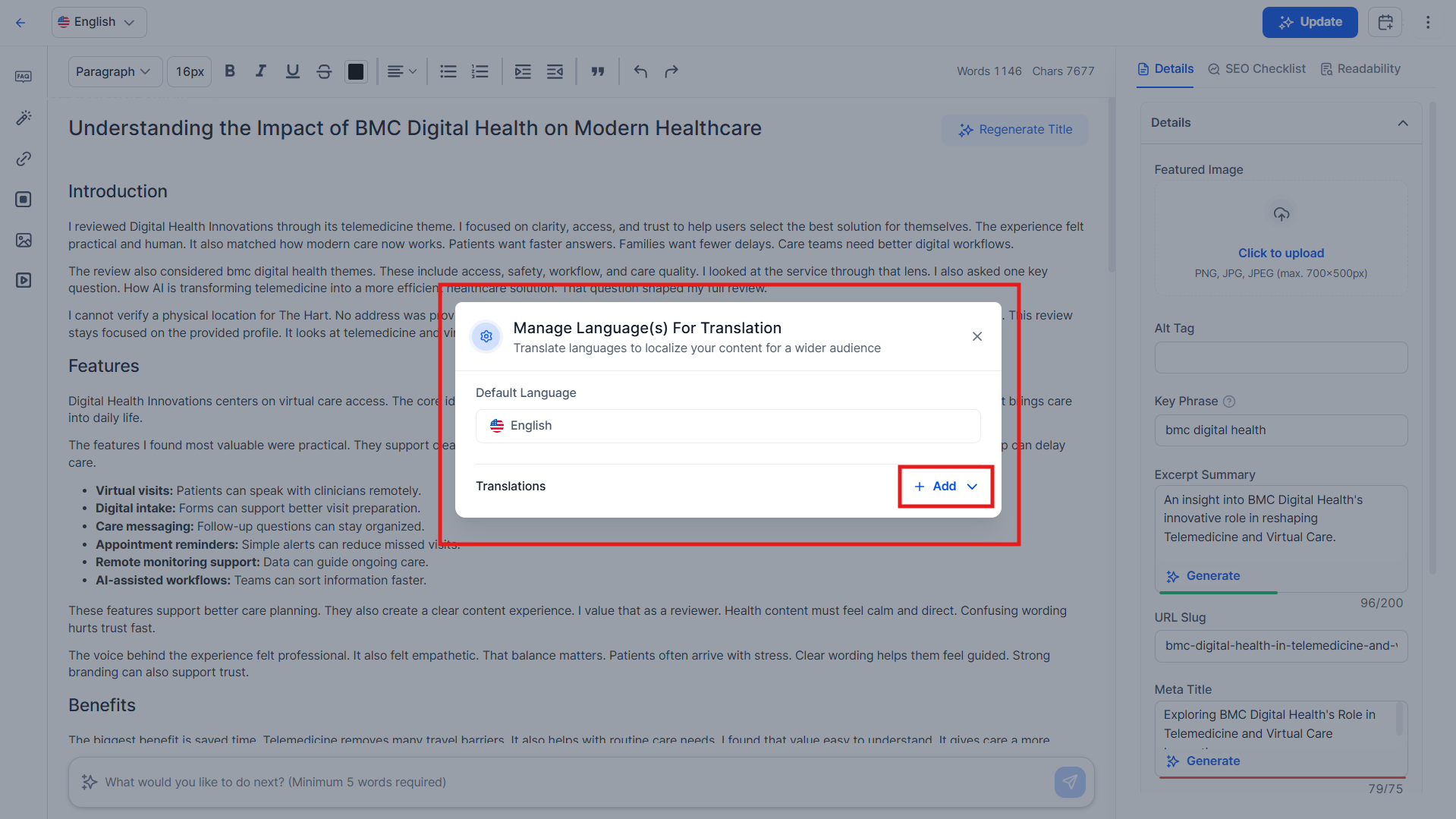Screen dimensions: 1456x819
Task: Click the Benefits heading
Action: 102,705
